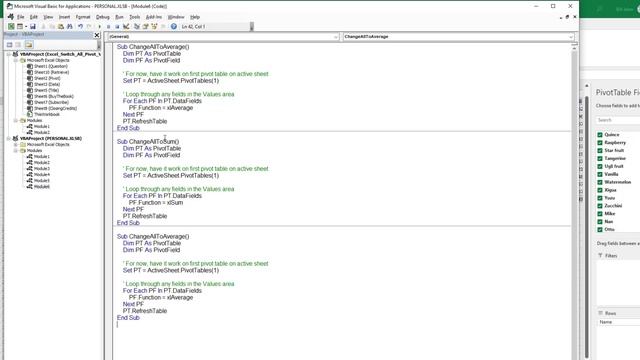Viewport: 640px width, 360px height.
Task: Click the Paste toolbar icon
Action: coord(61,27)
